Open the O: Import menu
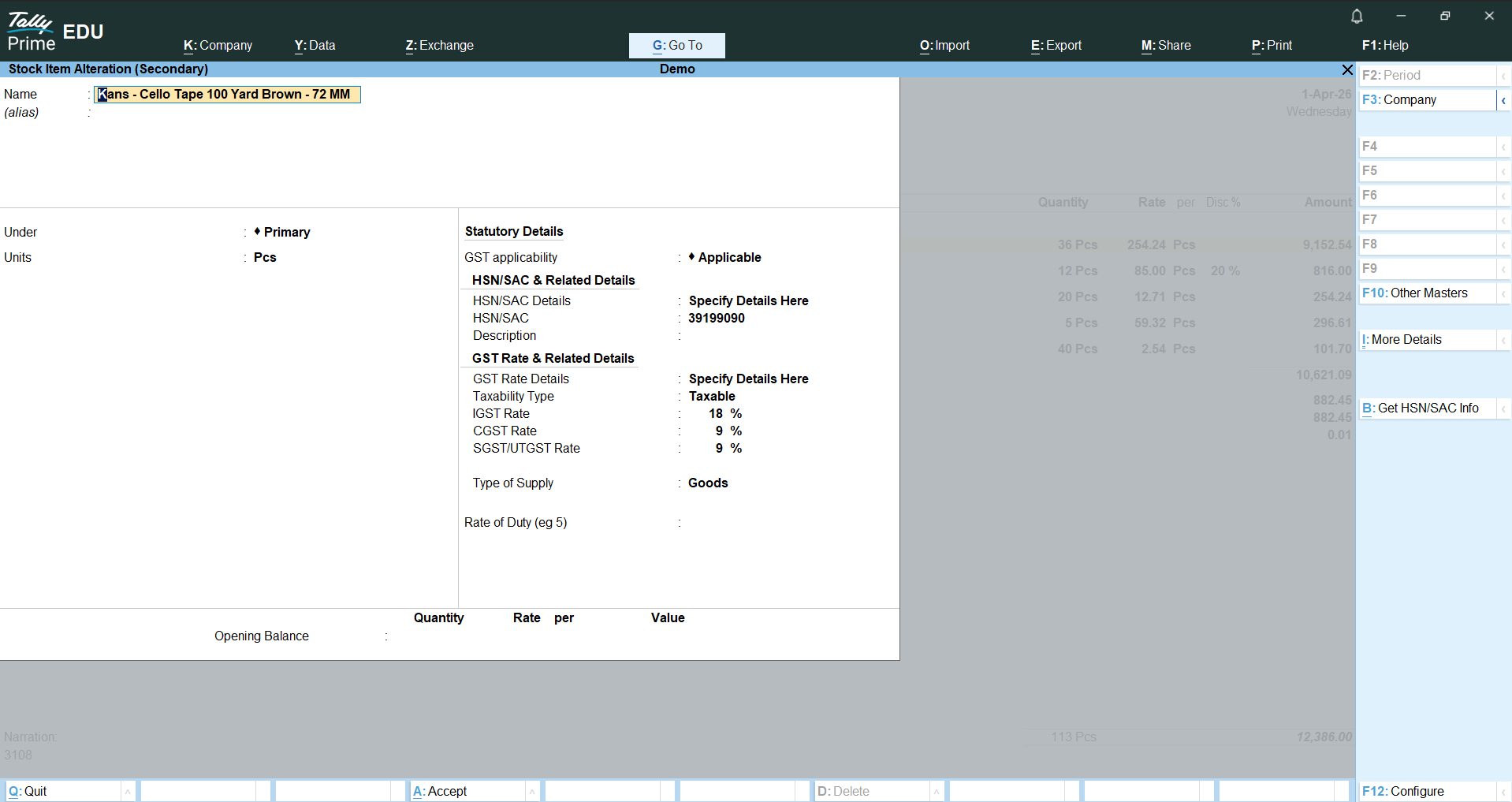The image size is (1512, 802). click(x=945, y=46)
